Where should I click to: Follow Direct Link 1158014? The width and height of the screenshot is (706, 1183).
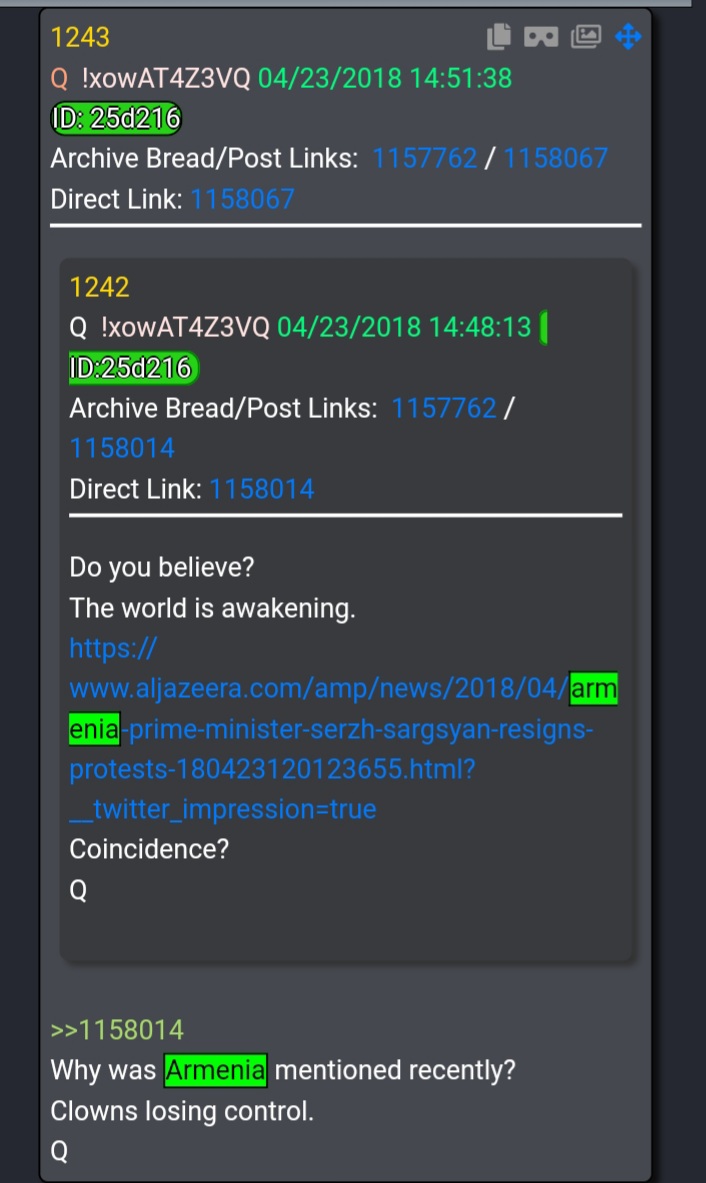pyautogui.click(x=262, y=489)
